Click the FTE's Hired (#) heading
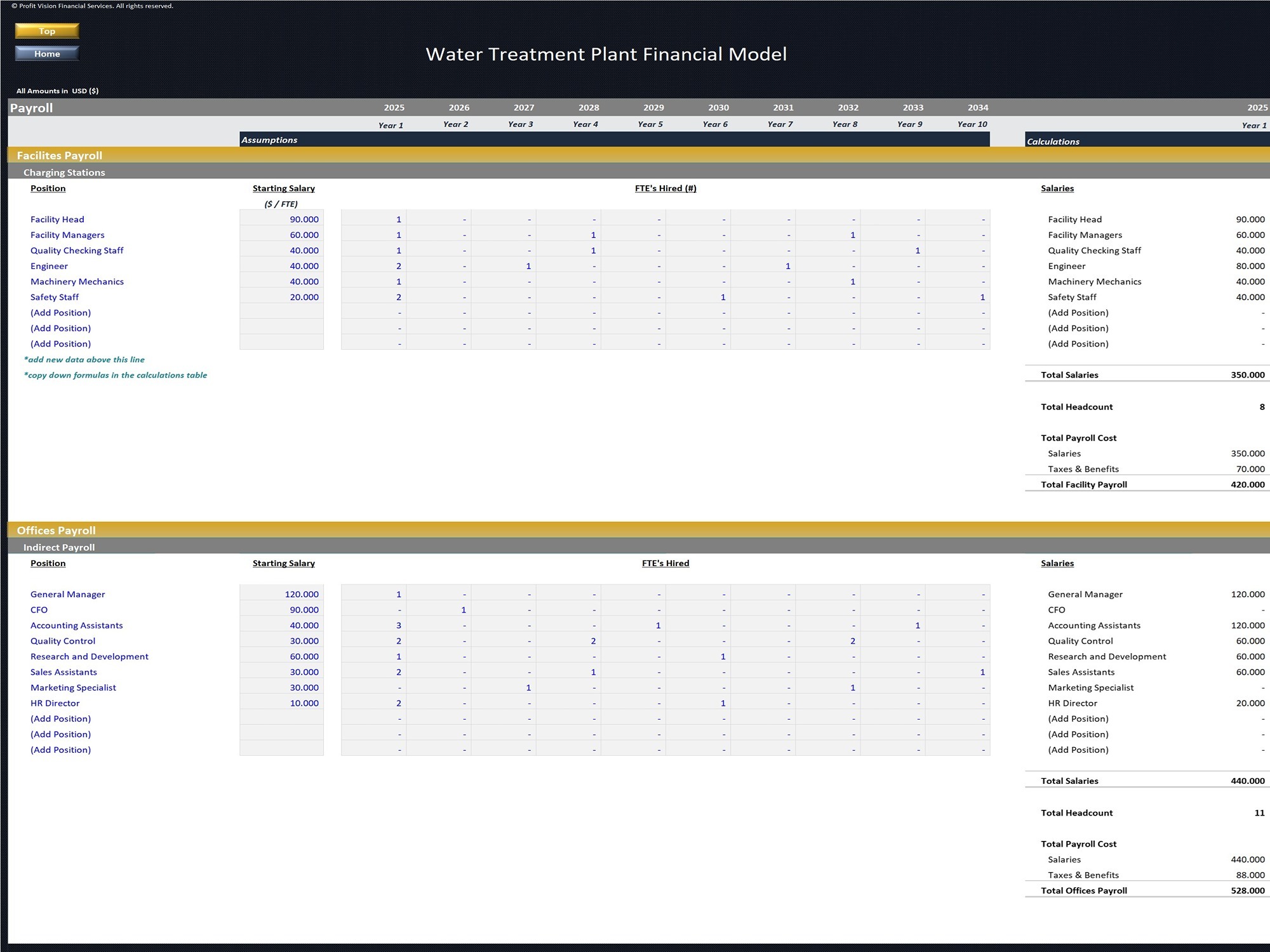 point(665,188)
